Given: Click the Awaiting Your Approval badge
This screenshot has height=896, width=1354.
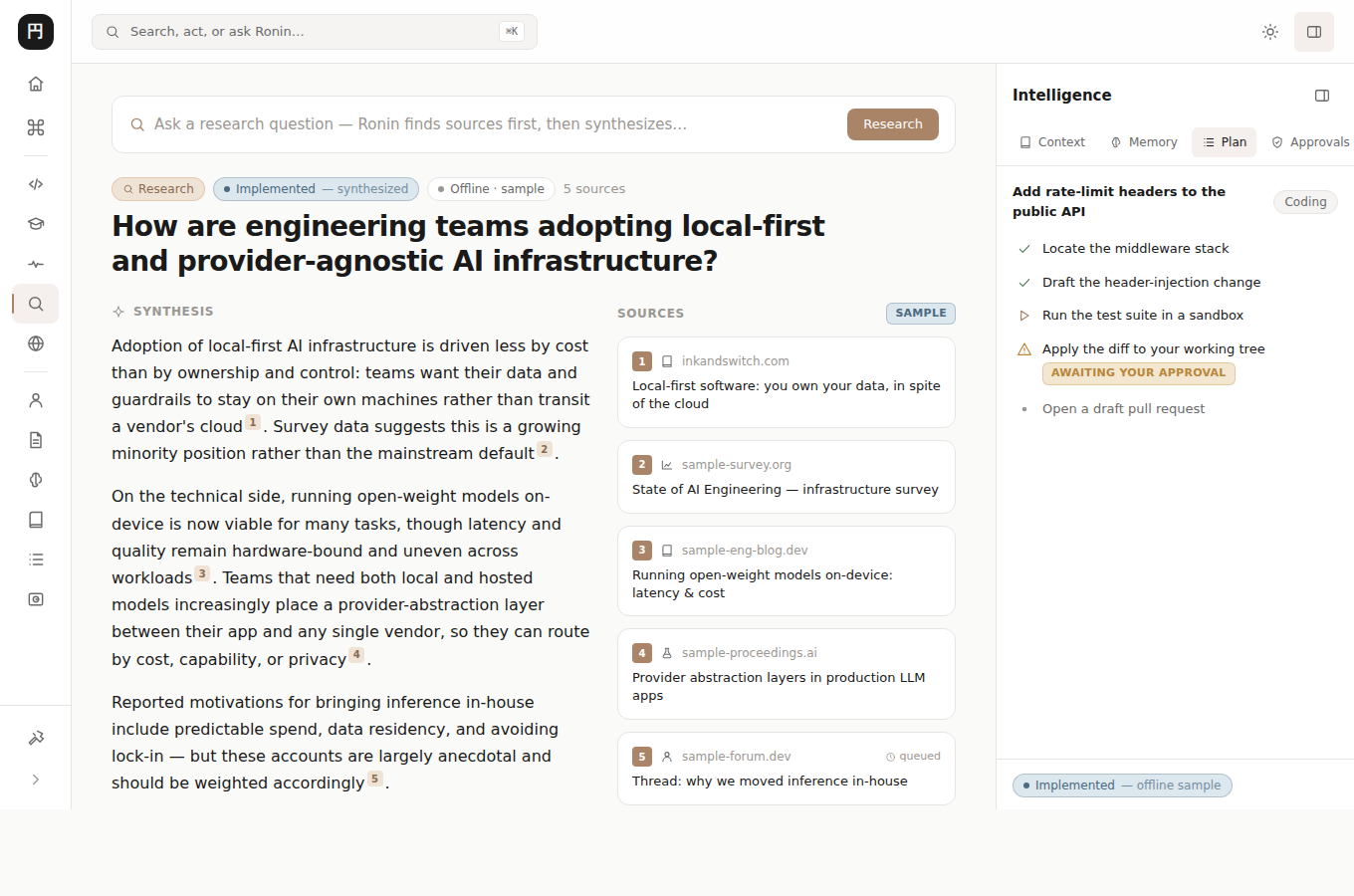Looking at the screenshot, I should pyautogui.click(x=1139, y=373).
